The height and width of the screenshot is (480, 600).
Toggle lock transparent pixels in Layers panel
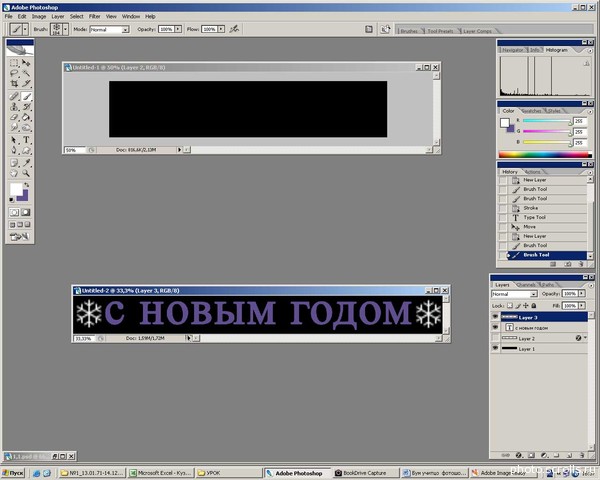pos(510,305)
